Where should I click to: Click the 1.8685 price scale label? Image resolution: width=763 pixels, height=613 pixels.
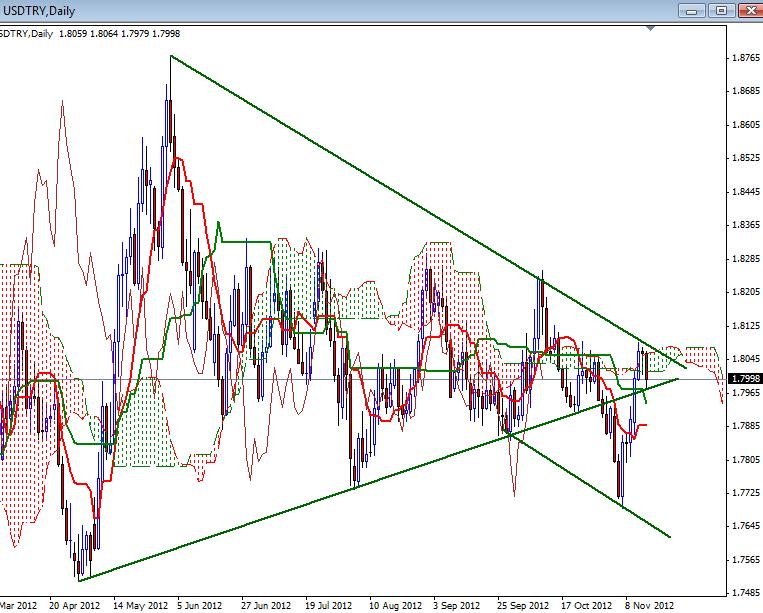click(x=746, y=91)
